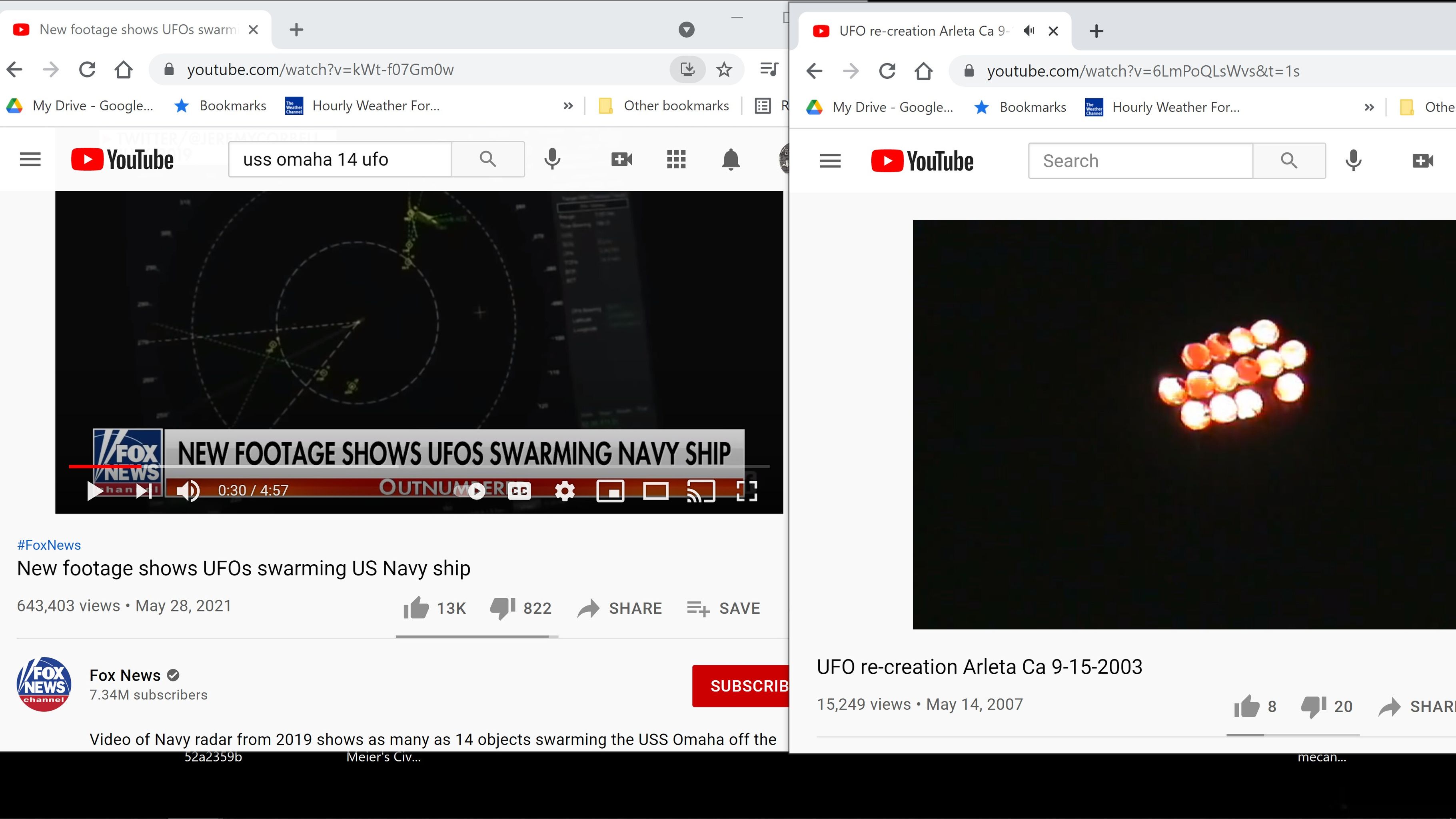
Task: Dislike the Fox News video (822)
Action: (x=521, y=608)
